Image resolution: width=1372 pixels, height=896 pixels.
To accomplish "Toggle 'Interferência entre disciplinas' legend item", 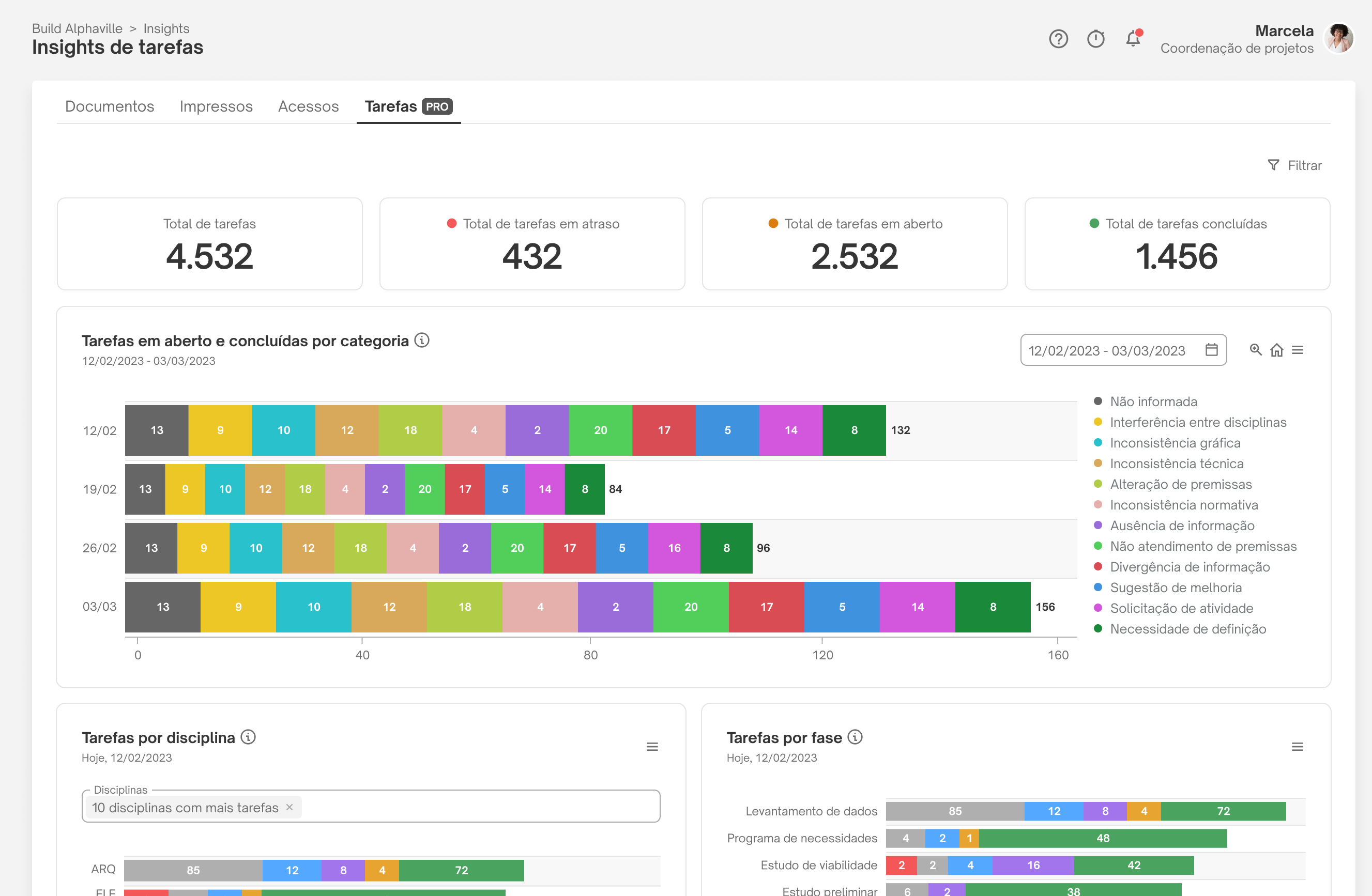I will [x=1190, y=422].
